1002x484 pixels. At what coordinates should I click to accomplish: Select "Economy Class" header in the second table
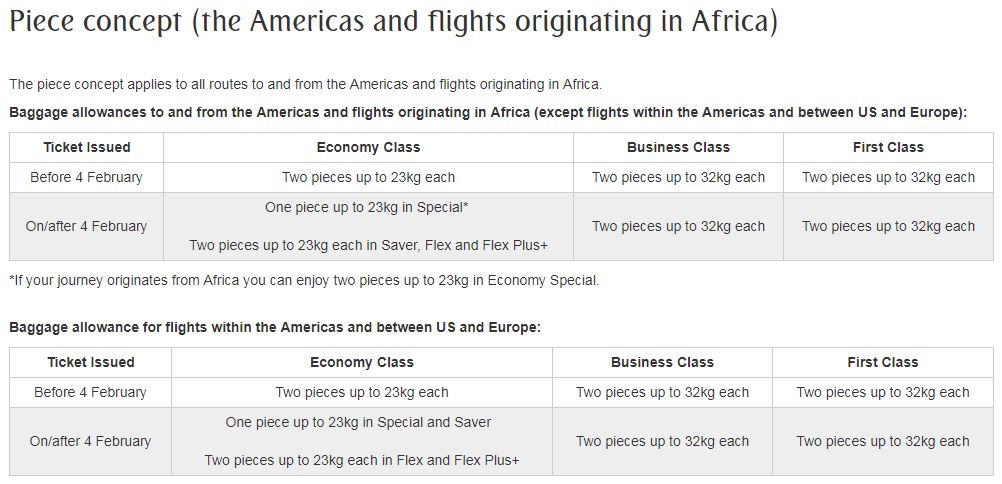[x=362, y=362]
